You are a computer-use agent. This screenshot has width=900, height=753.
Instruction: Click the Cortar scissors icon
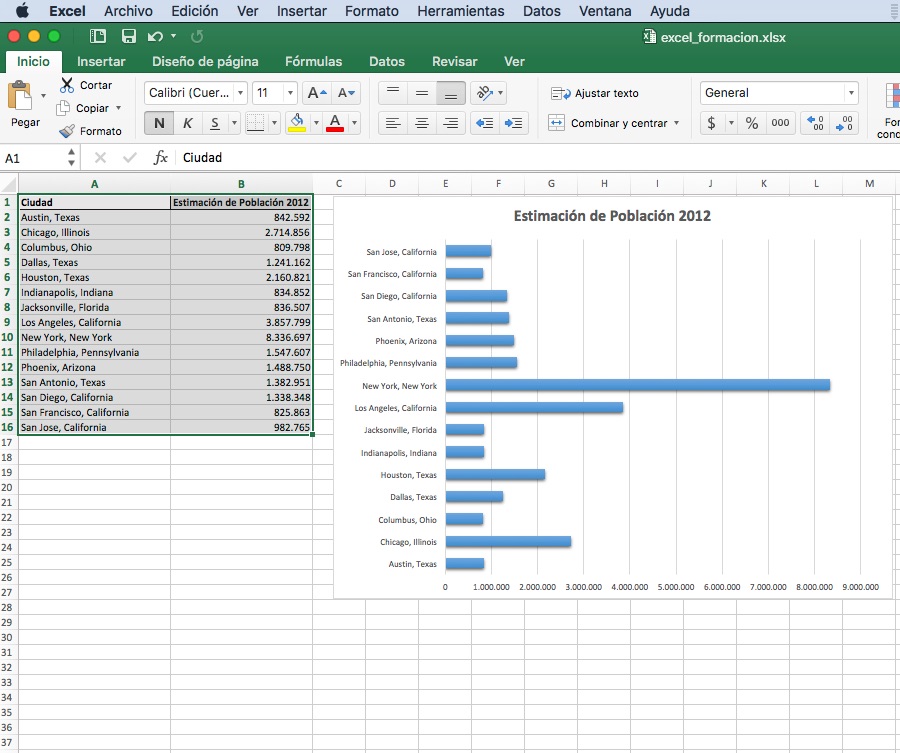click(x=67, y=85)
